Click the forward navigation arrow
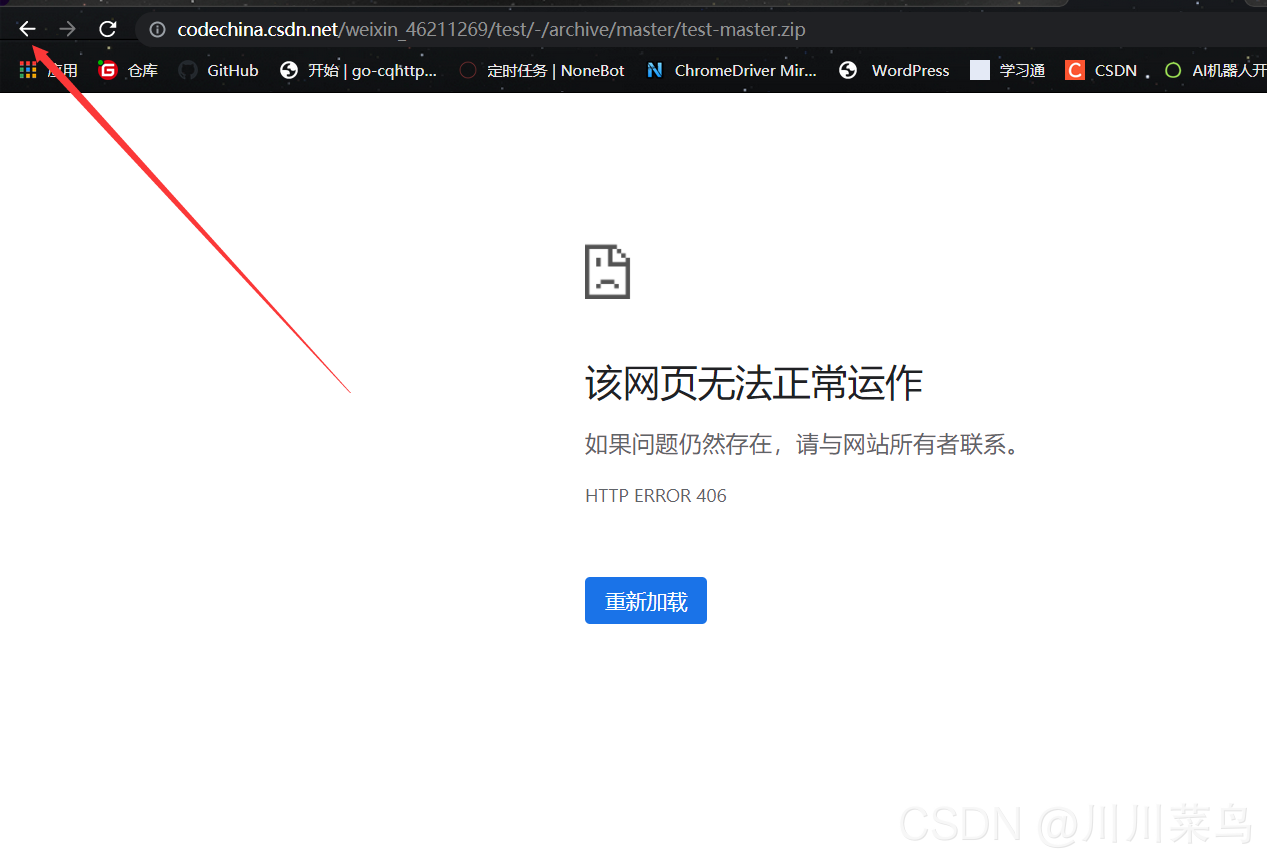 pyautogui.click(x=67, y=29)
